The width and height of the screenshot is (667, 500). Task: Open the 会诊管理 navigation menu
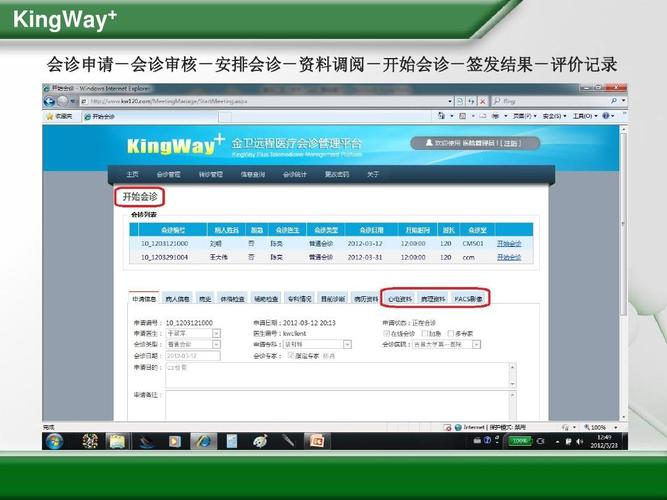click(x=168, y=174)
